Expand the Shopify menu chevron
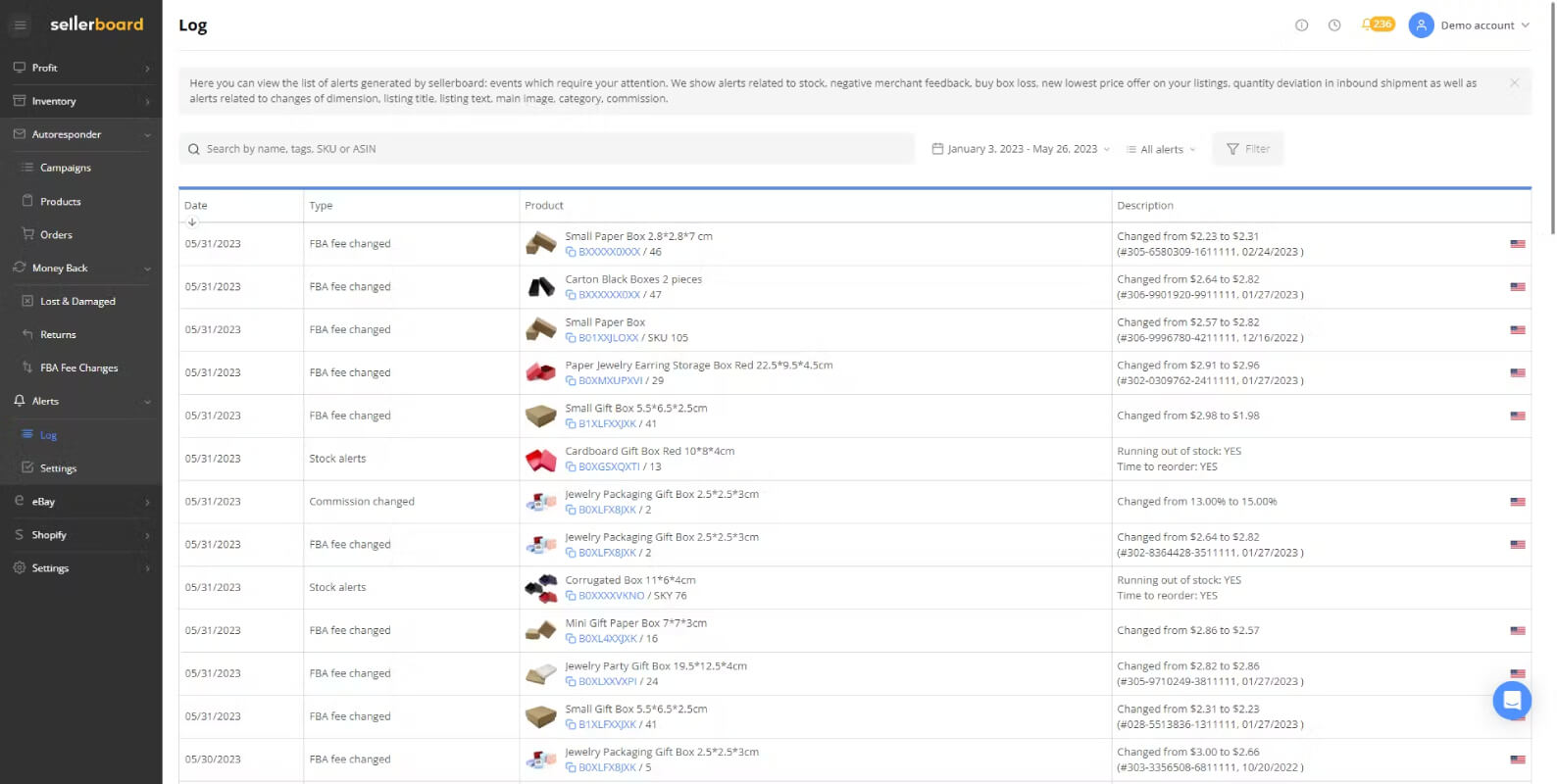The width and height of the screenshot is (1557, 784). 147,535
